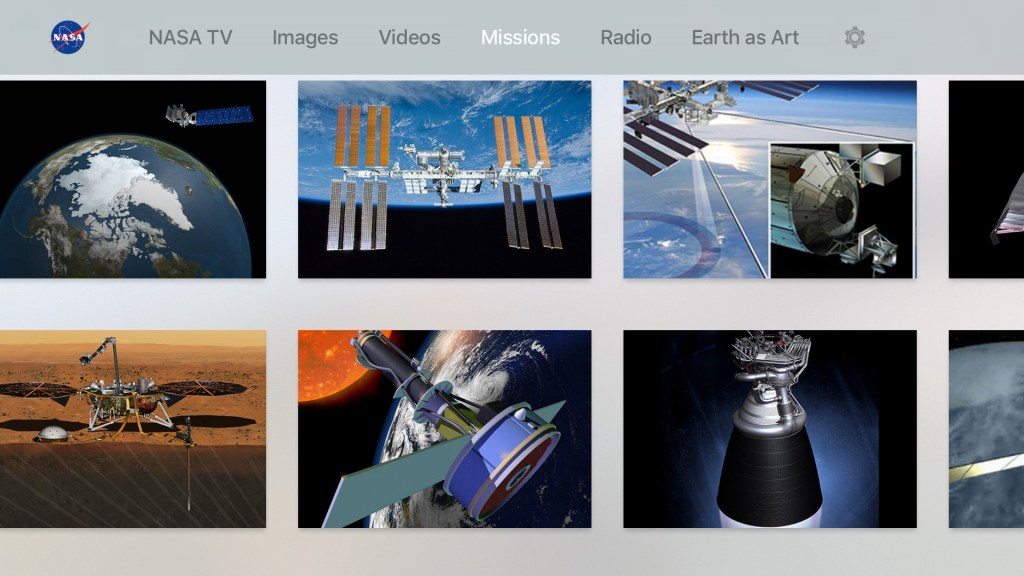Switch to the NASA TV tab

(x=190, y=38)
